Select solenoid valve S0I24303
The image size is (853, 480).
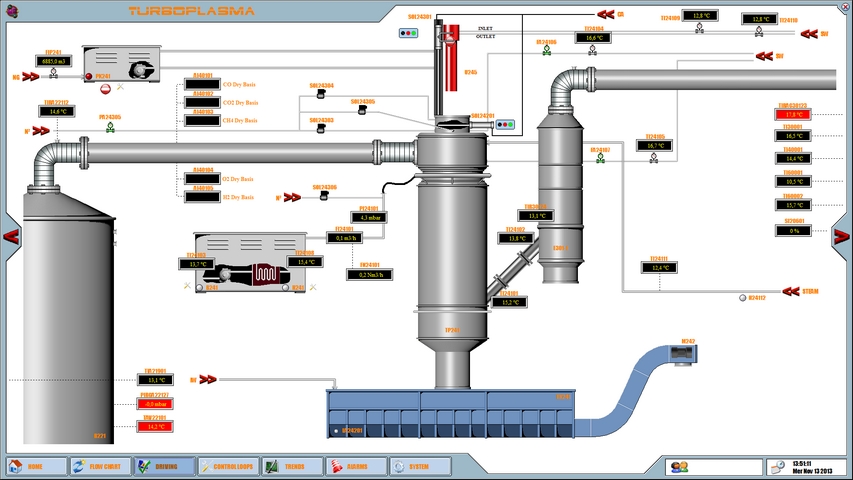tap(321, 128)
